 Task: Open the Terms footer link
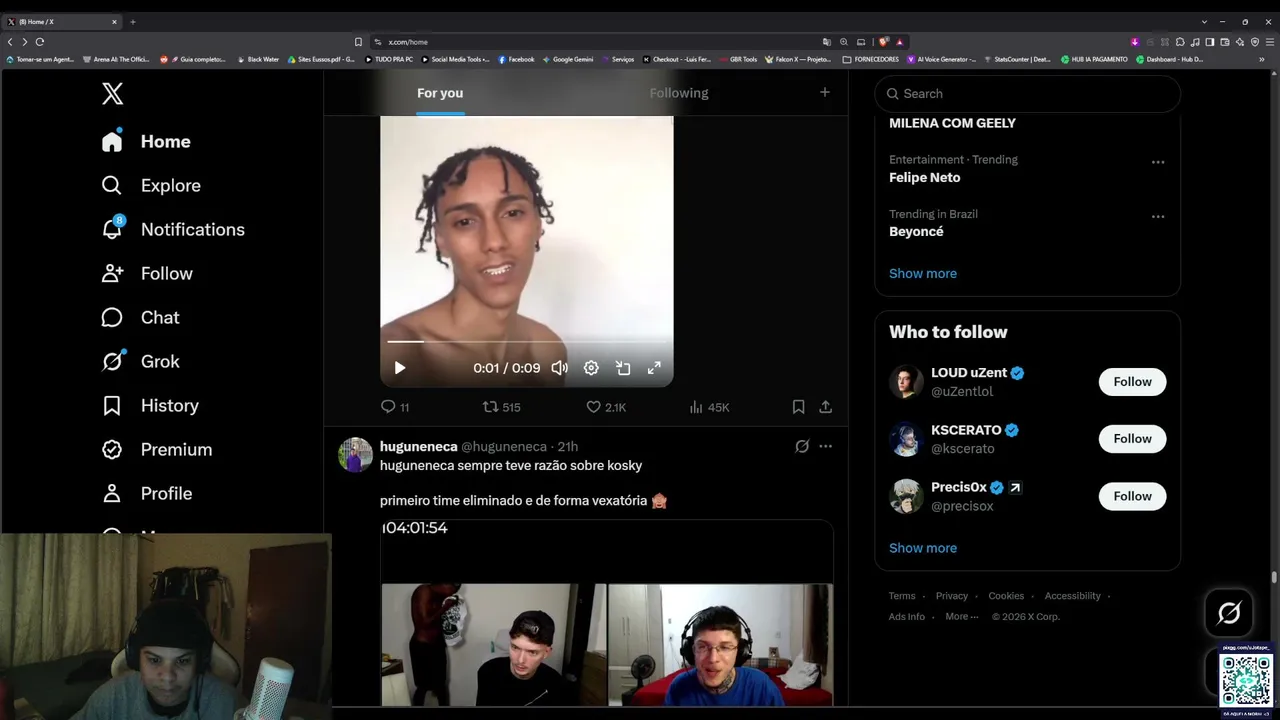(902, 596)
